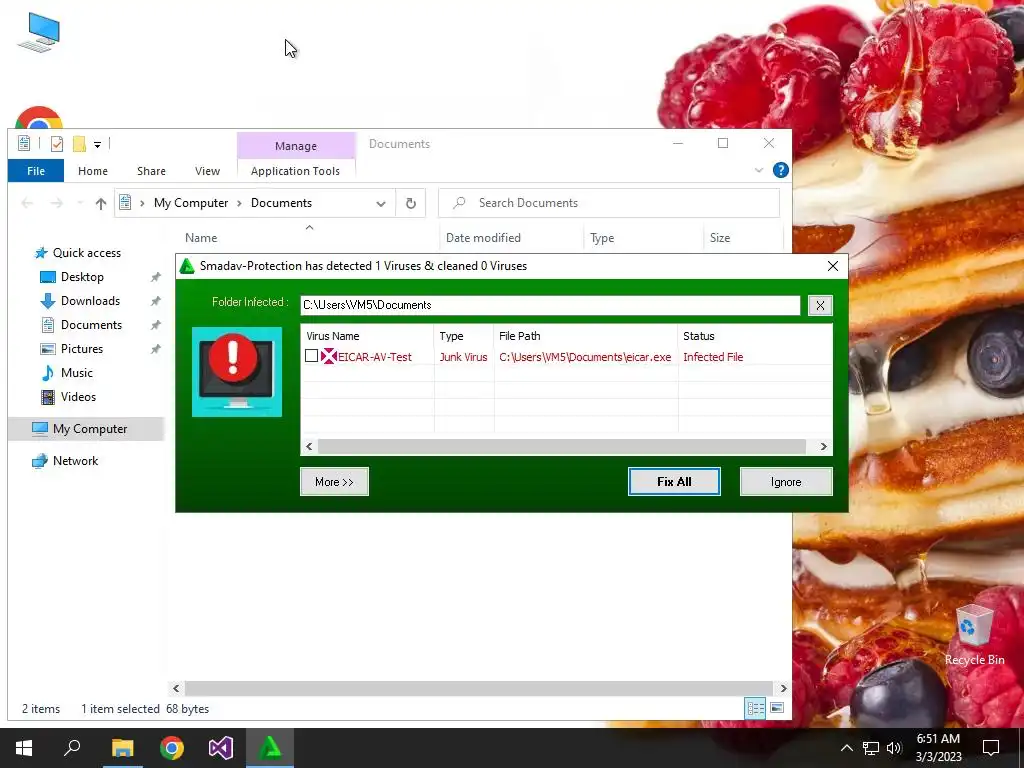1024x768 pixels.
Task: Open Documents in the navigation pane
Action: click(x=91, y=325)
